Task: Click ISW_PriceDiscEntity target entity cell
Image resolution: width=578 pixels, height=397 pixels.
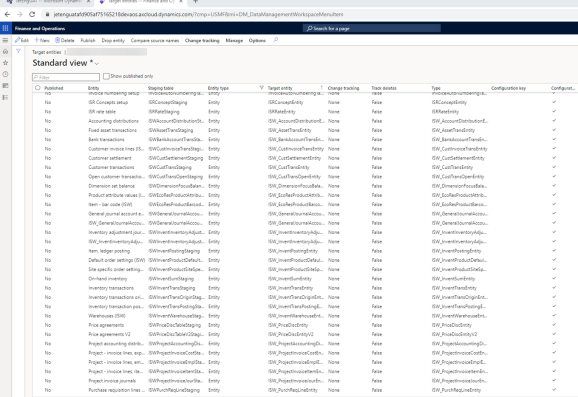Action: click(288, 325)
